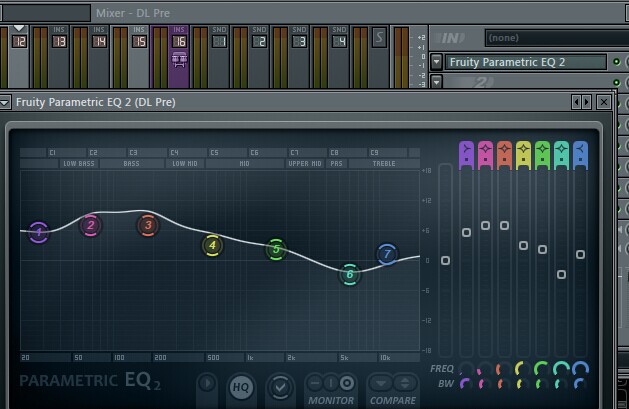629x409 pixels.
Task: Toggle effect slot 2 enable LED
Action: coord(617,82)
